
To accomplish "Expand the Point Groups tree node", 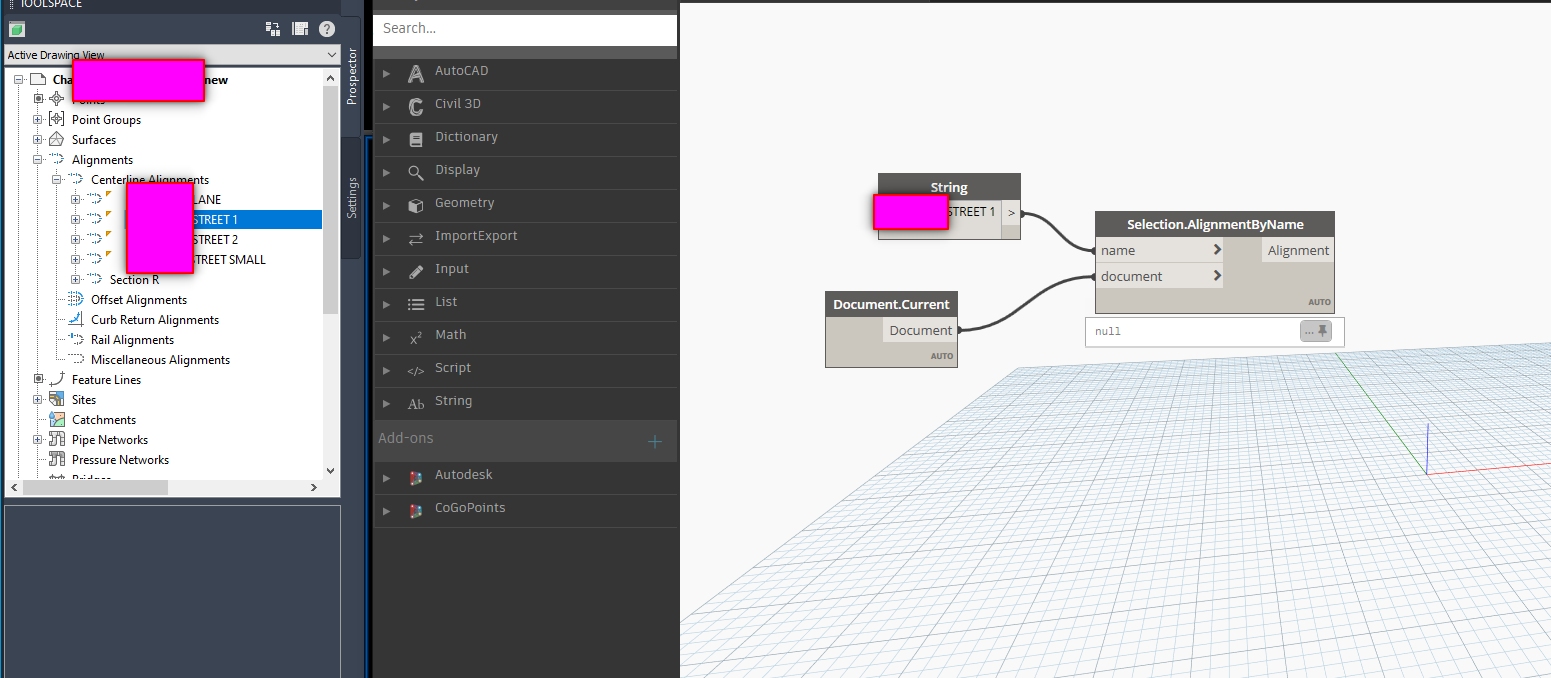I will (x=38, y=119).
